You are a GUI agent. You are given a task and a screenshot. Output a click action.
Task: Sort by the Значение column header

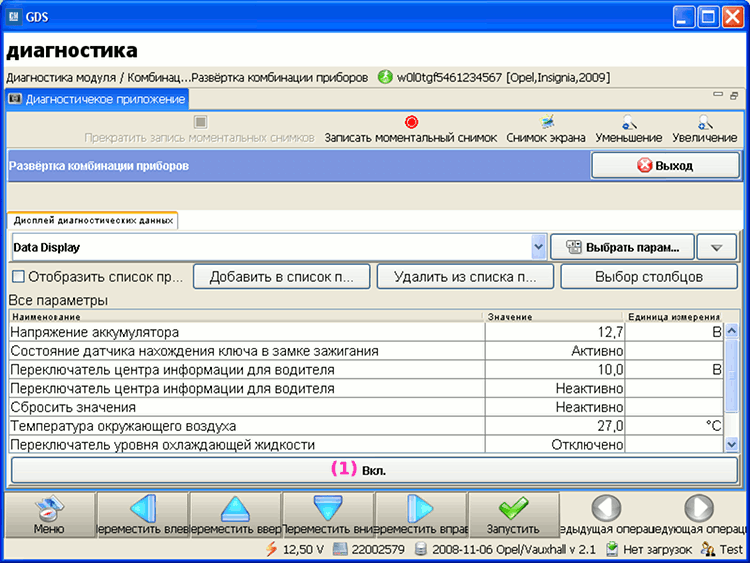(553, 317)
